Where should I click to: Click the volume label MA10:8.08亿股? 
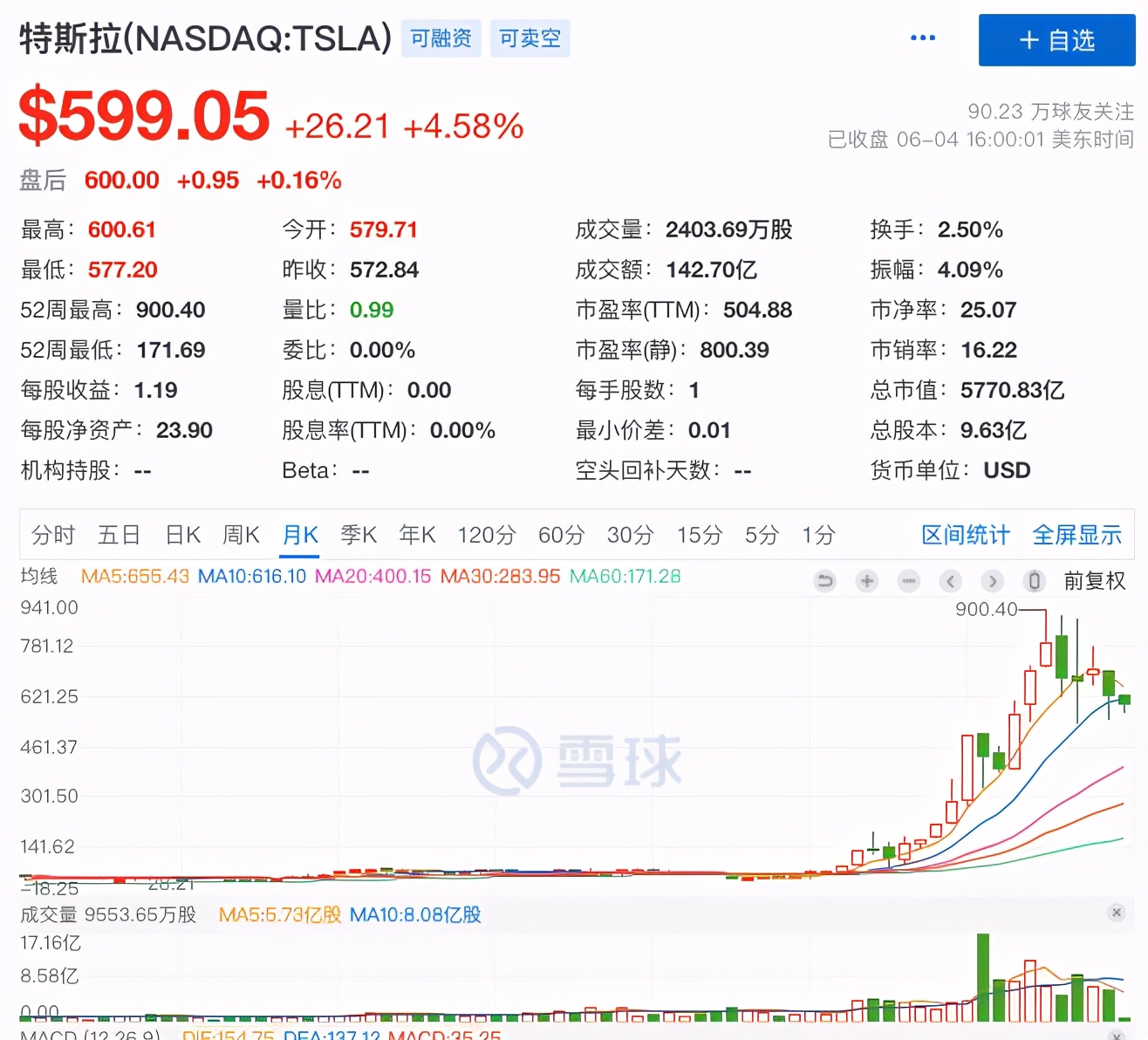tap(415, 914)
